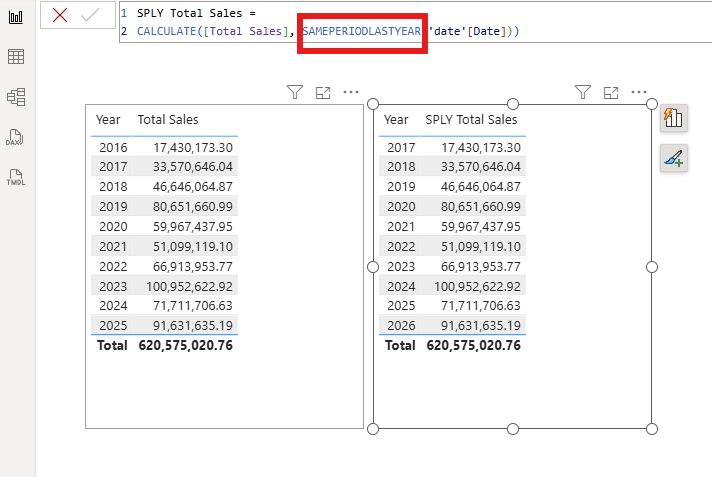
Task: Grab top-center resize handle of SPLY visual
Action: [513, 104]
